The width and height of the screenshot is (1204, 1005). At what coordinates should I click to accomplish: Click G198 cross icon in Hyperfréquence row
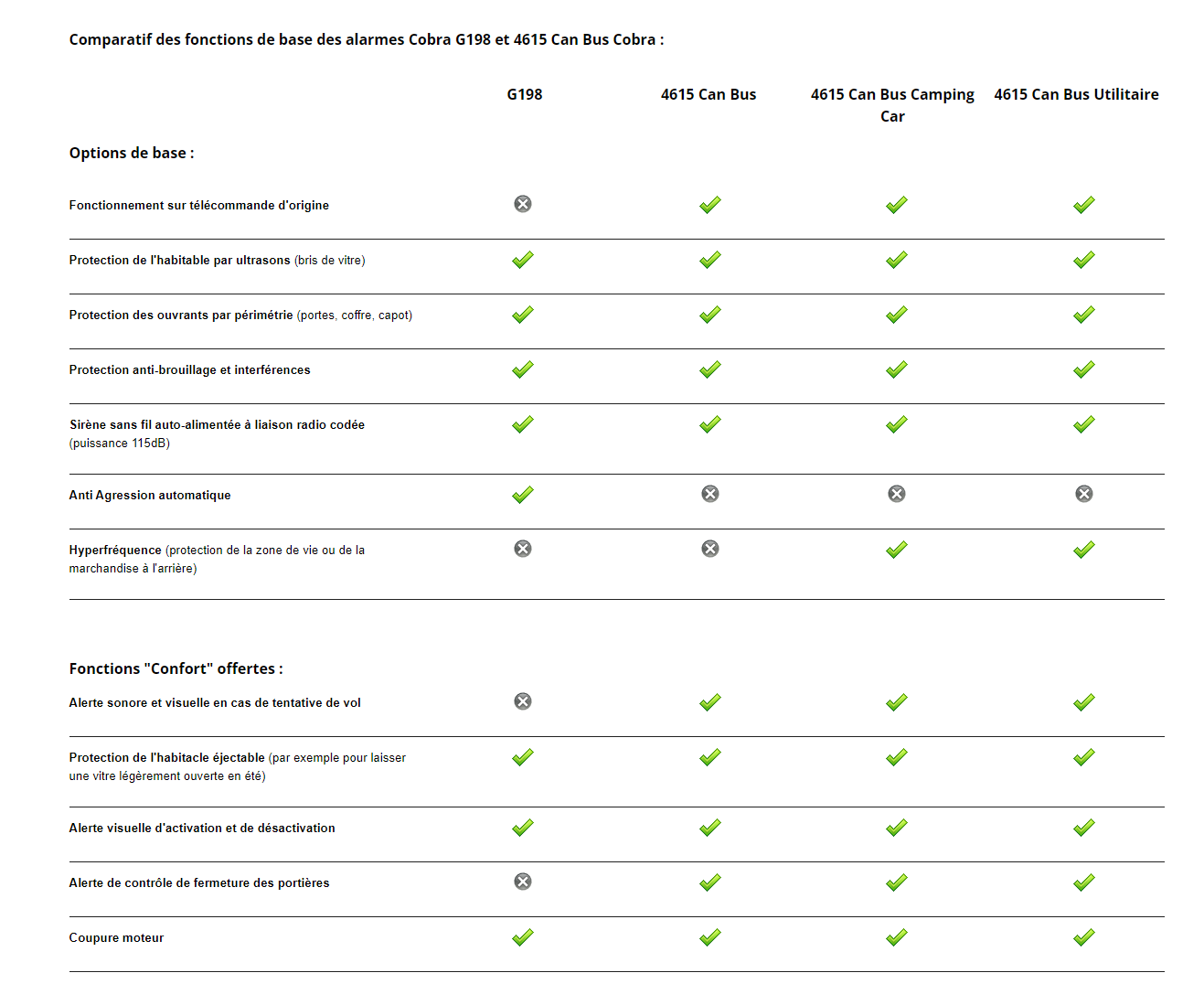(523, 549)
